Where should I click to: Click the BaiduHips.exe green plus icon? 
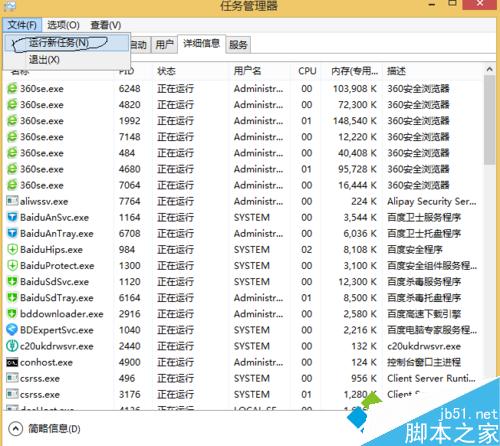(12, 249)
